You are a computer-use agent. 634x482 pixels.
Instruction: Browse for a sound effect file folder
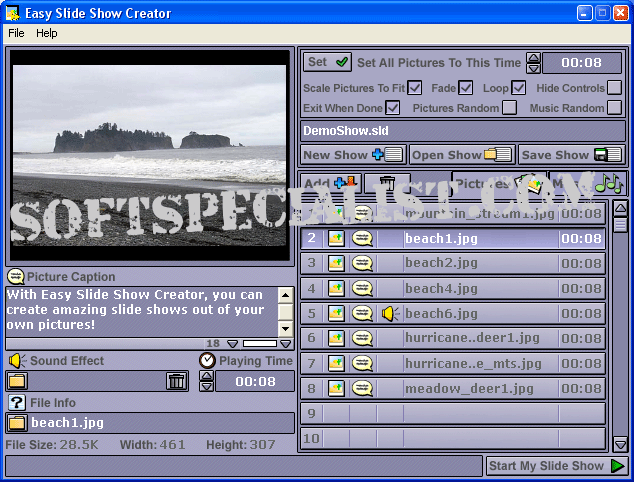17,381
